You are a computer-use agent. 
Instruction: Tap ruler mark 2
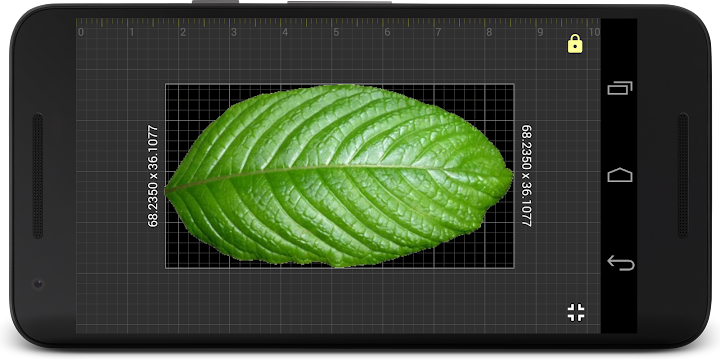(183, 32)
